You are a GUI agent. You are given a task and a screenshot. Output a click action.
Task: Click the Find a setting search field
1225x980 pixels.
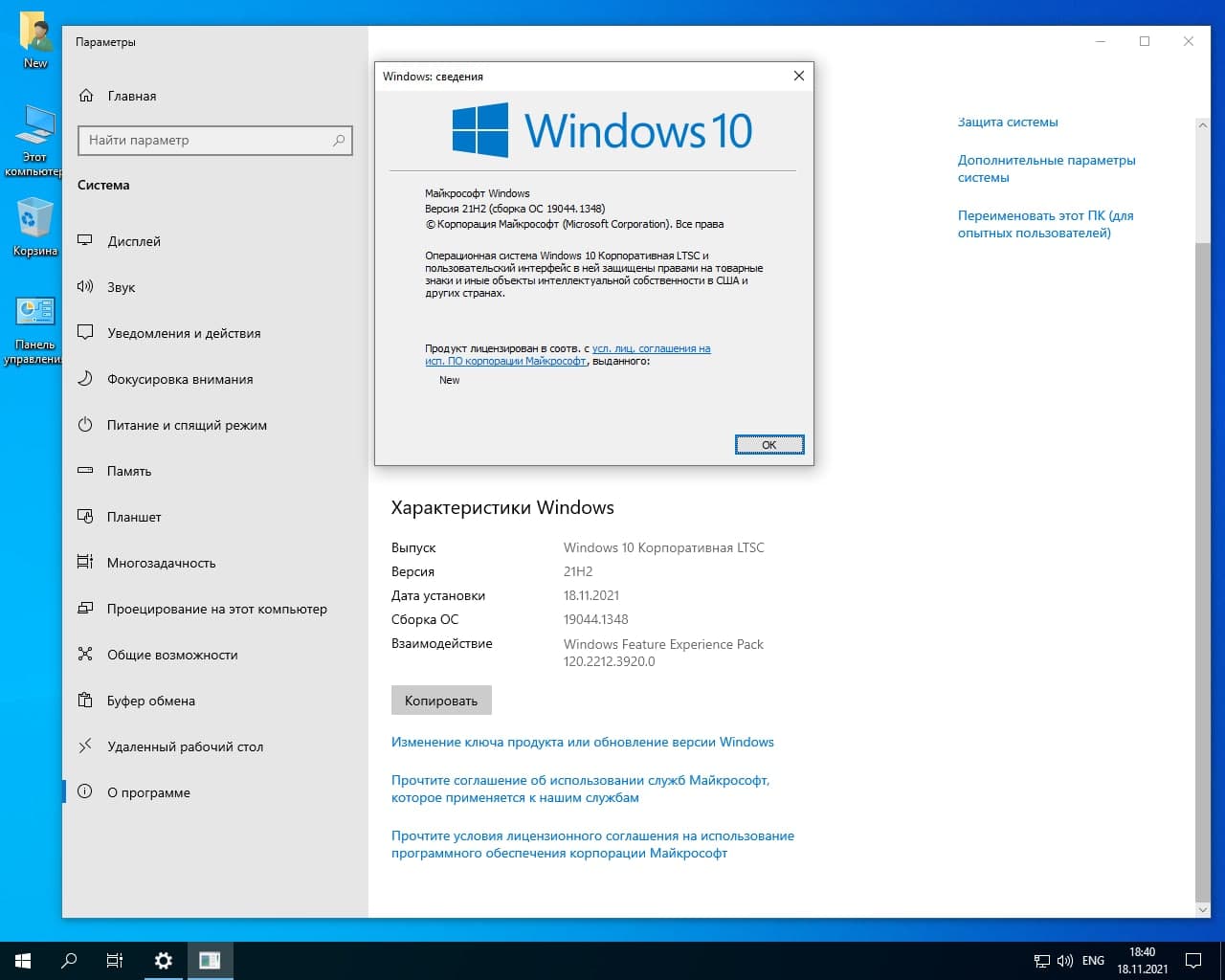click(x=206, y=141)
